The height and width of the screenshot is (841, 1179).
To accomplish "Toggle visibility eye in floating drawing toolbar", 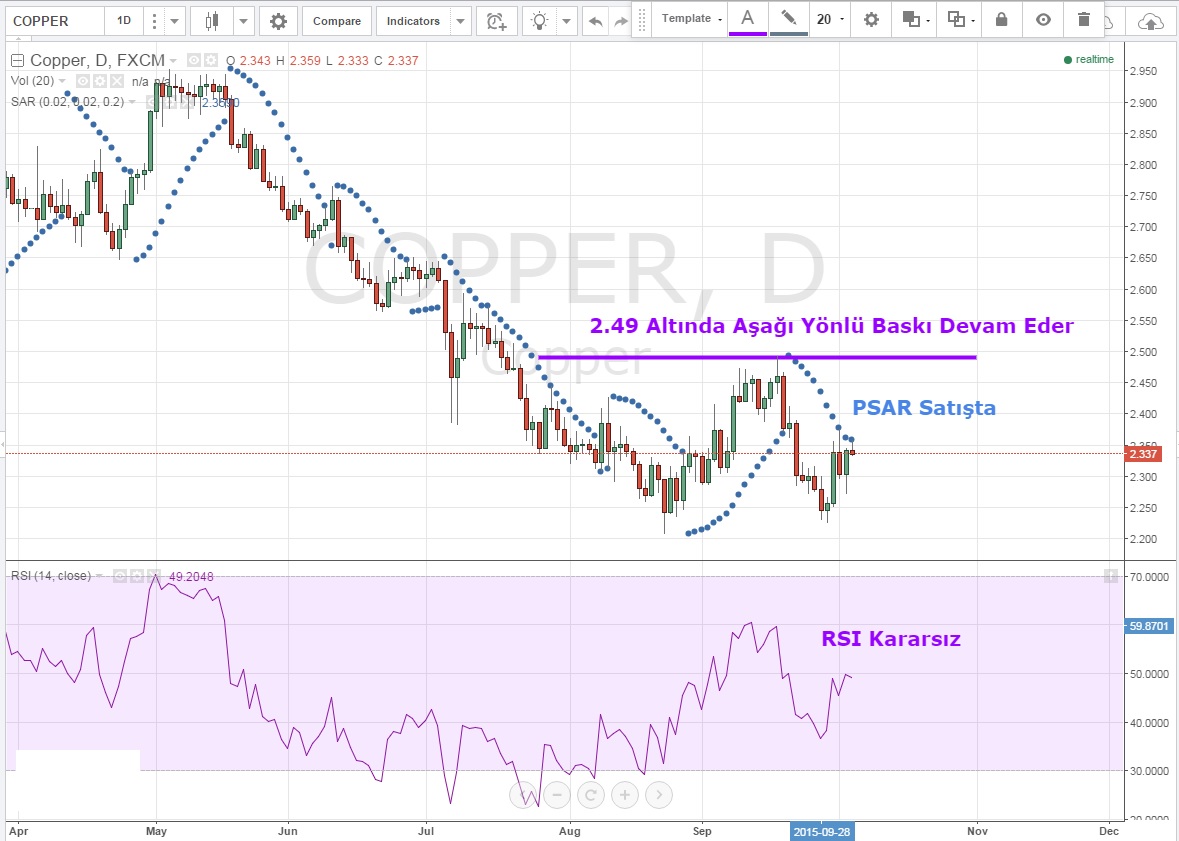I will [1043, 19].
